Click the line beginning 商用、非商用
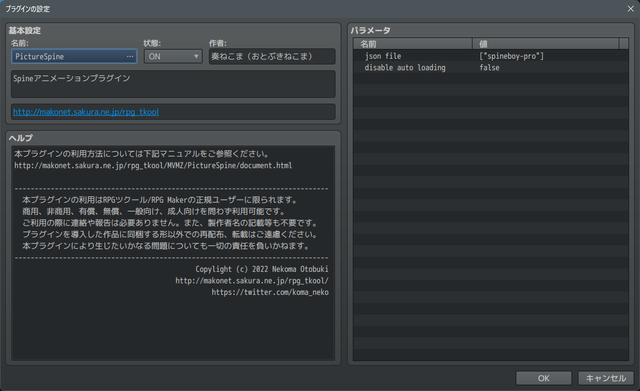 pyautogui.click(x=154, y=211)
